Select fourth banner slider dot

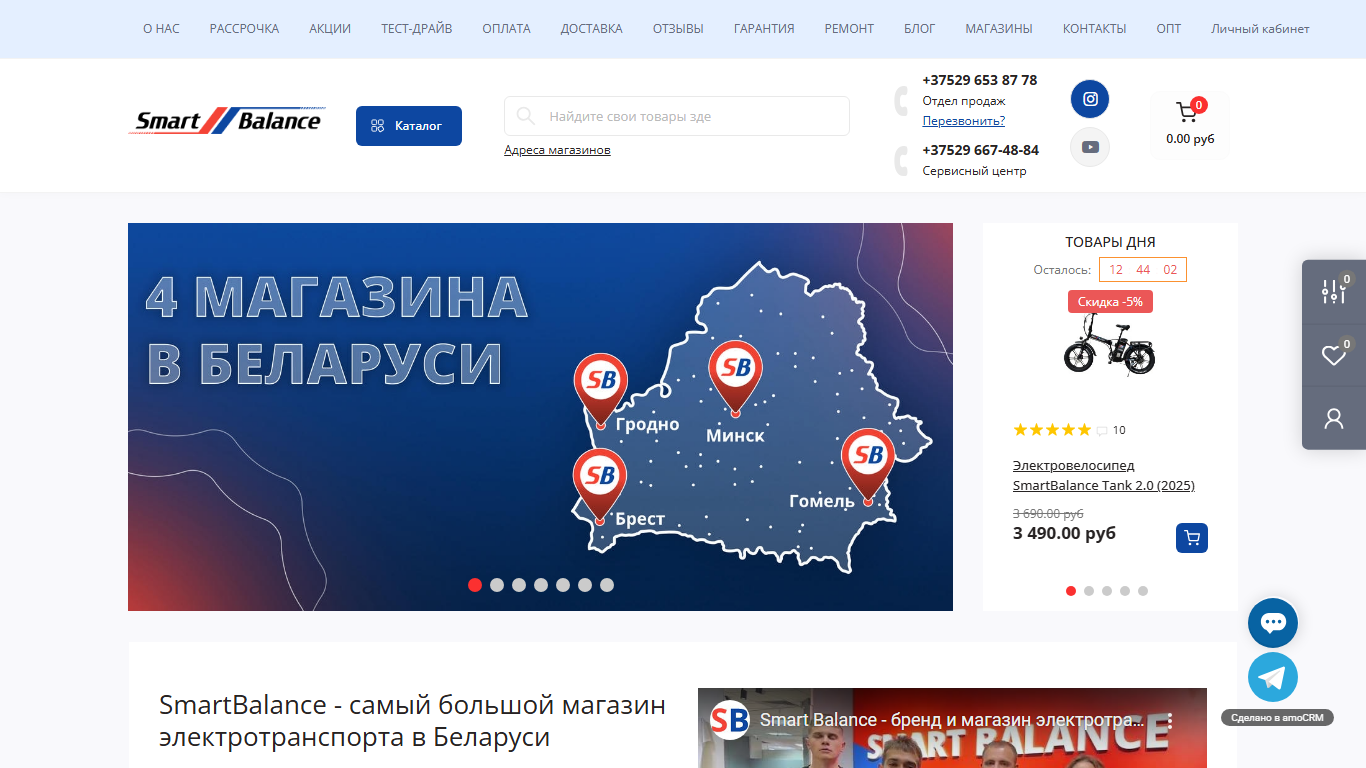(541, 585)
